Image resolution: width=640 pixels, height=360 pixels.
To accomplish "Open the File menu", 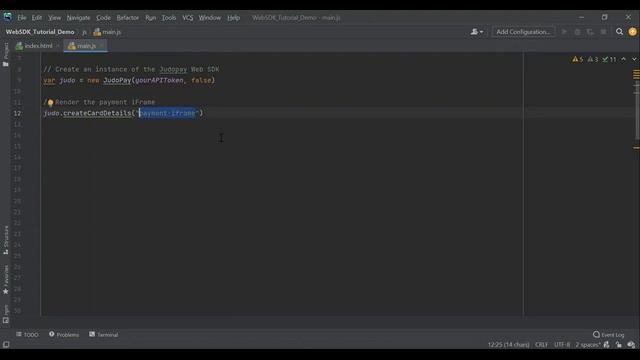I will 22,18.
